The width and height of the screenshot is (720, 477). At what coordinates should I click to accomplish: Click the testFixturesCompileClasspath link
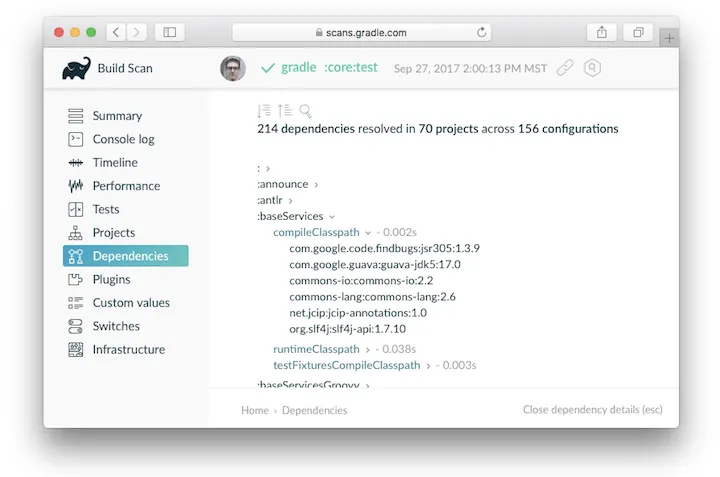pyautogui.click(x=347, y=365)
